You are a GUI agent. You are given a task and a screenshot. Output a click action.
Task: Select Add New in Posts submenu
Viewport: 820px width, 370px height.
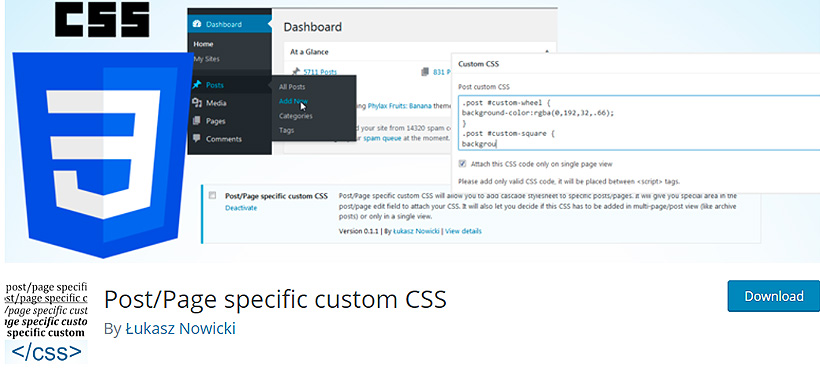(293, 101)
